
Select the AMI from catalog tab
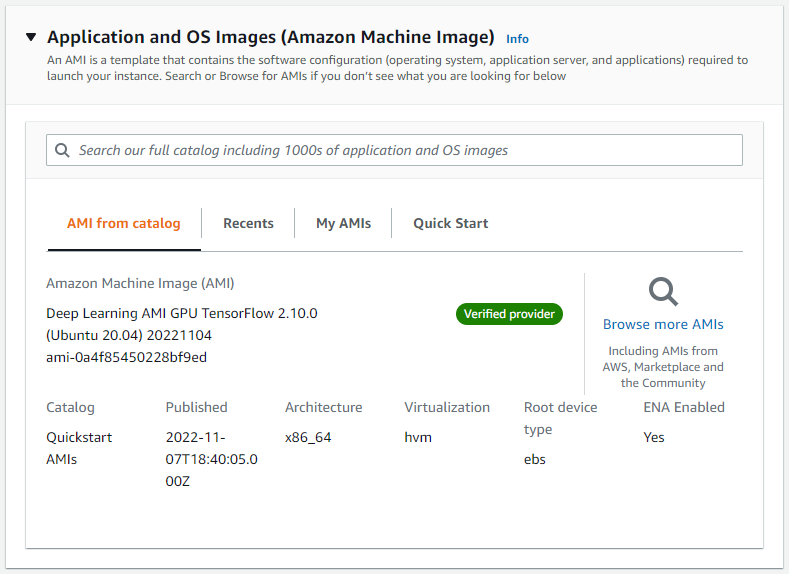pos(124,223)
